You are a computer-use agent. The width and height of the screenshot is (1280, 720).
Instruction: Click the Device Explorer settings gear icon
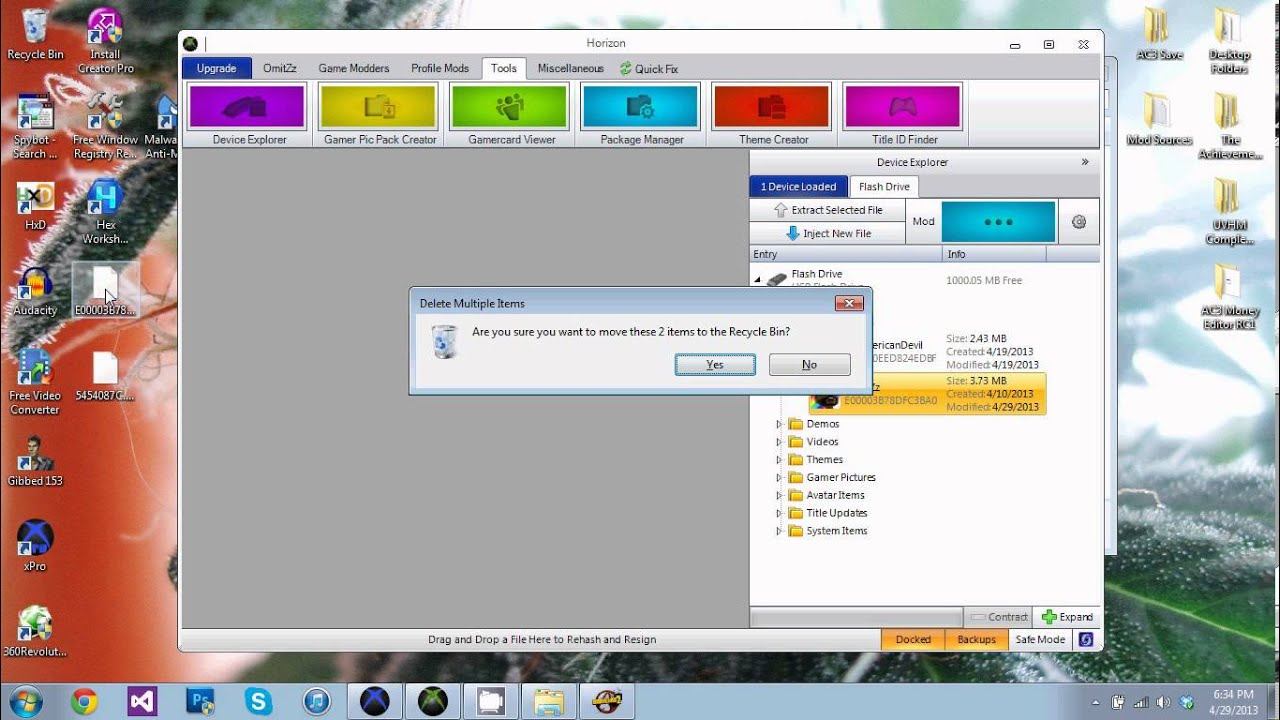pyautogui.click(x=1079, y=222)
